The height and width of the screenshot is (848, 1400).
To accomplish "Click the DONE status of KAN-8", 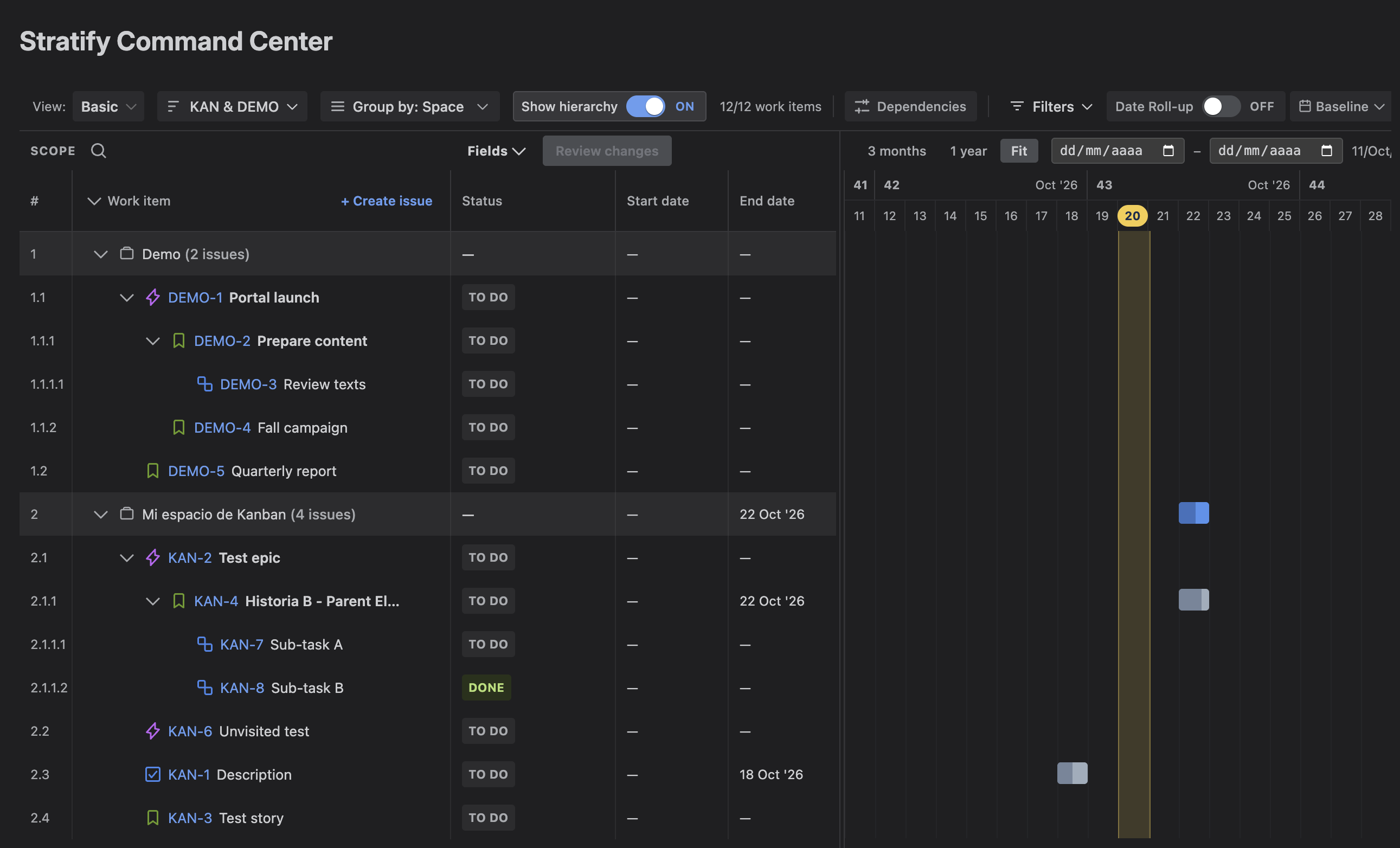I will coord(486,688).
